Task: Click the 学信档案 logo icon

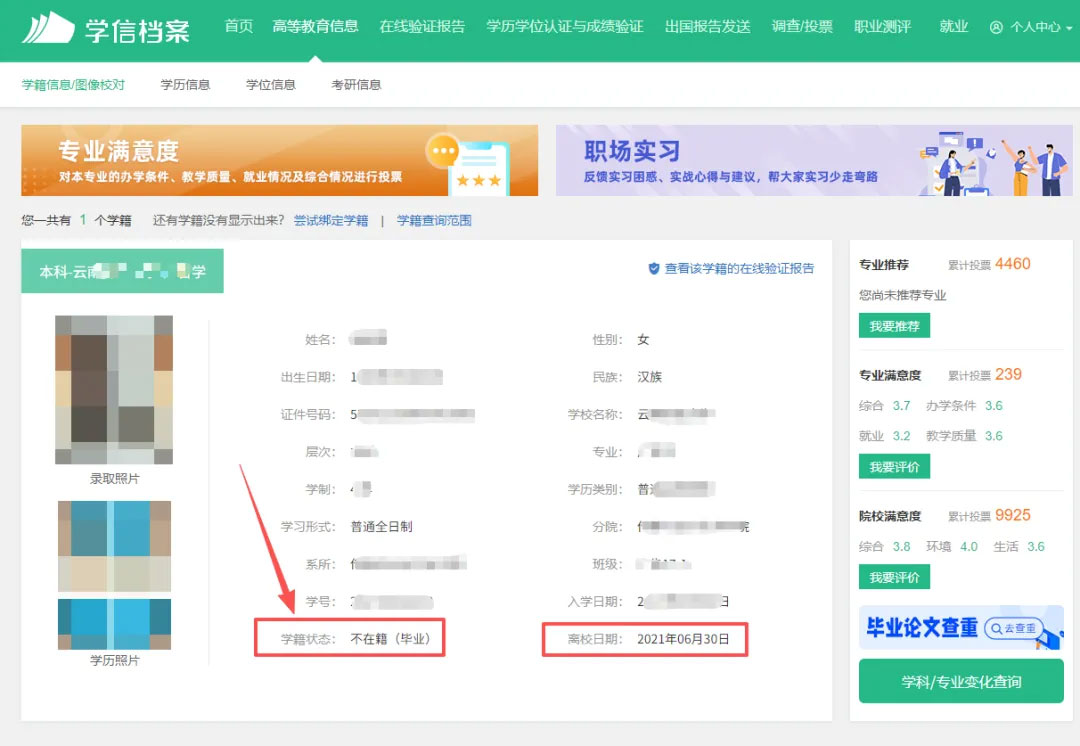Action: tap(48, 28)
